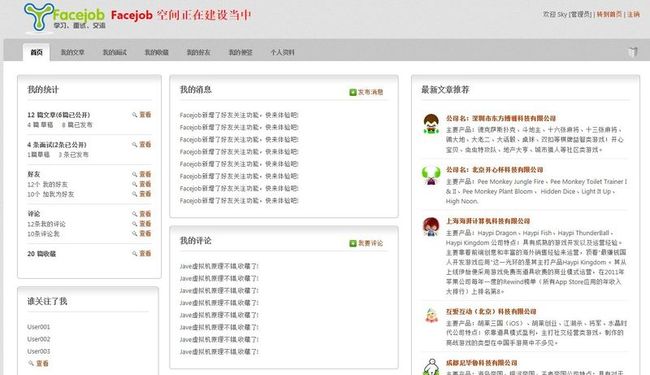Click magnifier icon in 12 篇文章 row

click(x=135, y=115)
